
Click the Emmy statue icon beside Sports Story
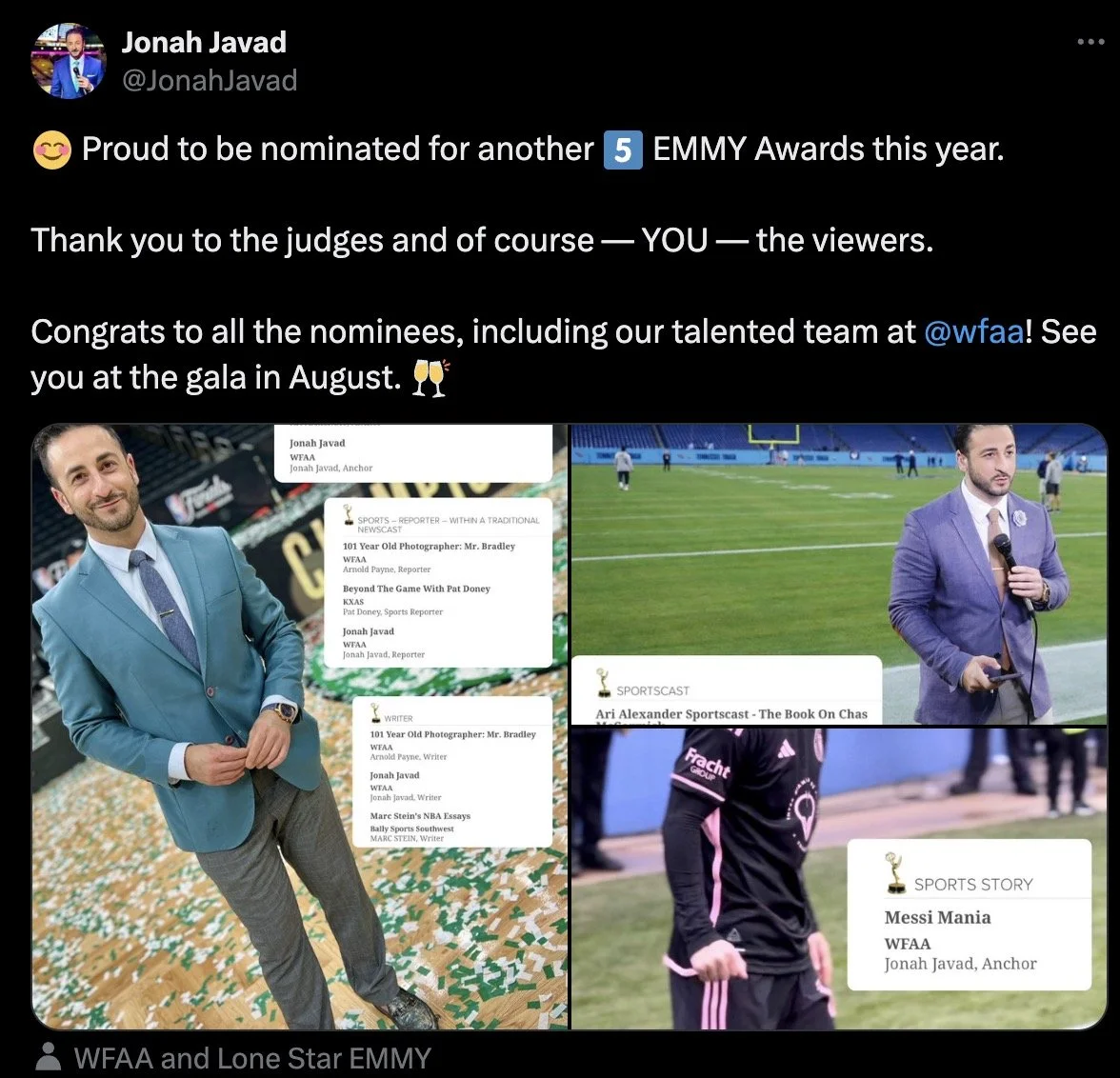pos(893,873)
